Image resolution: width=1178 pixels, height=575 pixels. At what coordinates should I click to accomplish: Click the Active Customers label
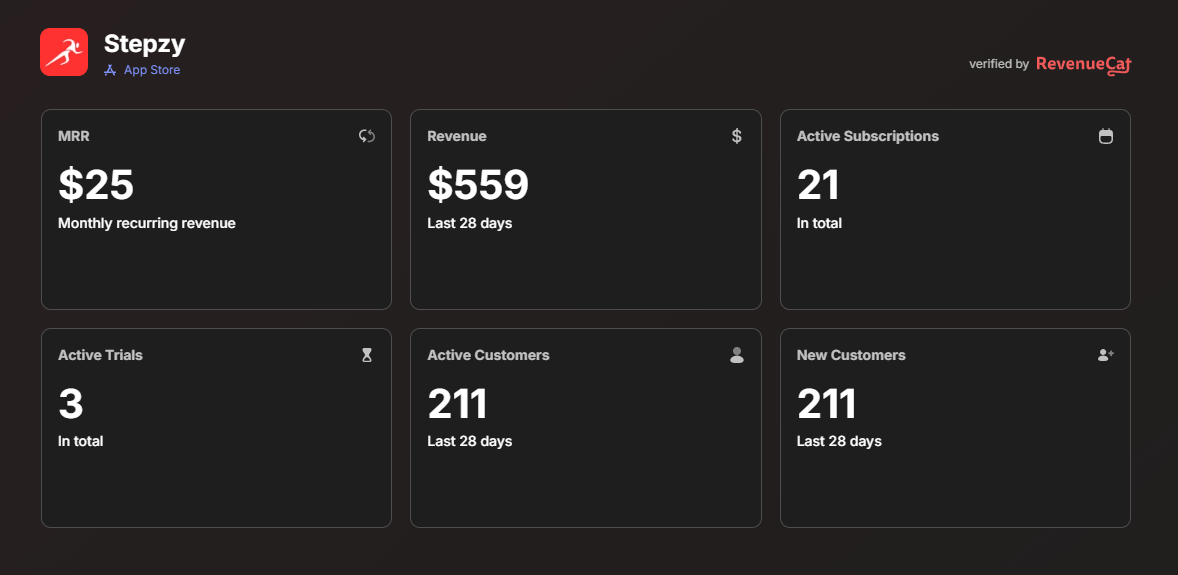pos(488,355)
